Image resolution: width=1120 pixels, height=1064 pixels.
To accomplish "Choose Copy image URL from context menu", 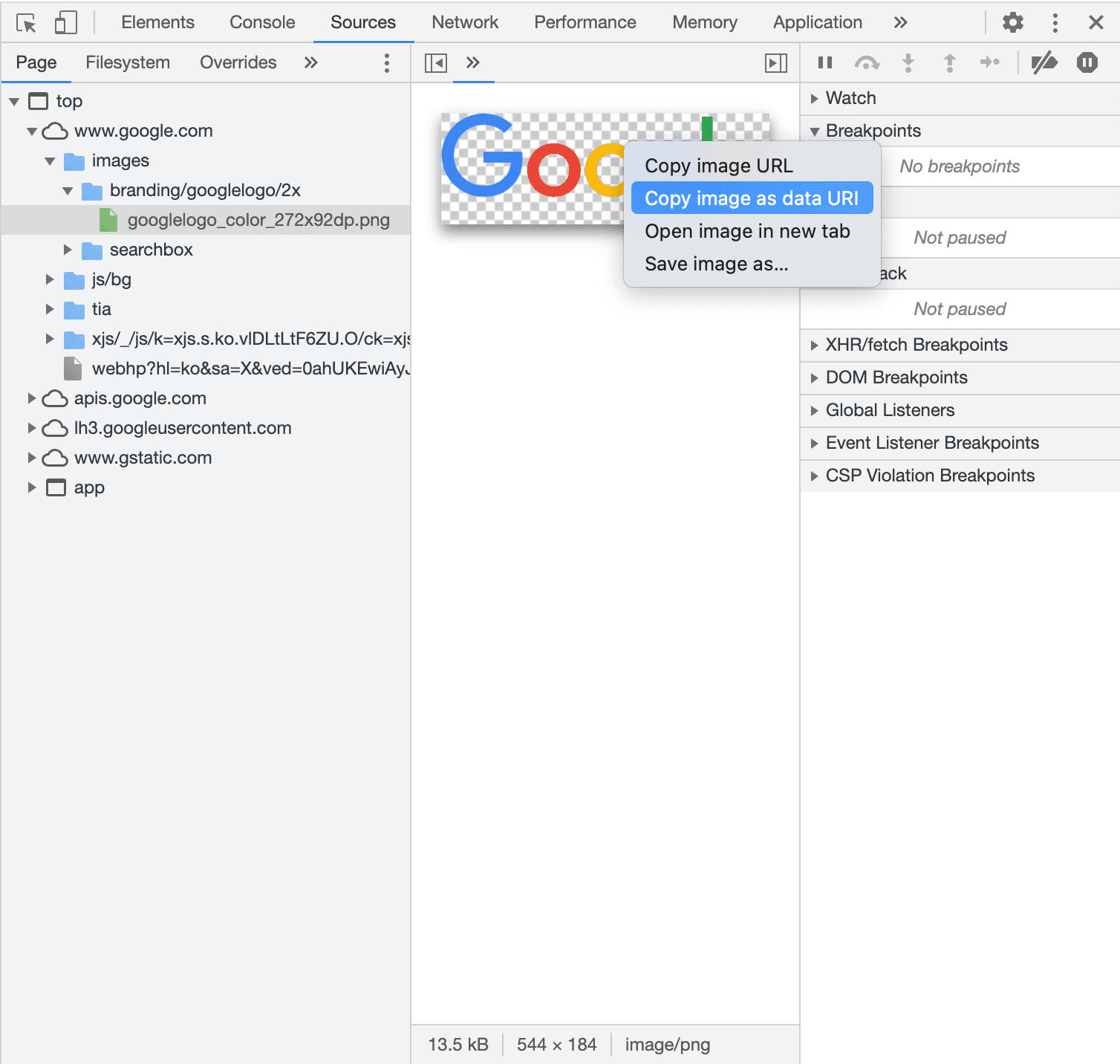I will 752,166.
